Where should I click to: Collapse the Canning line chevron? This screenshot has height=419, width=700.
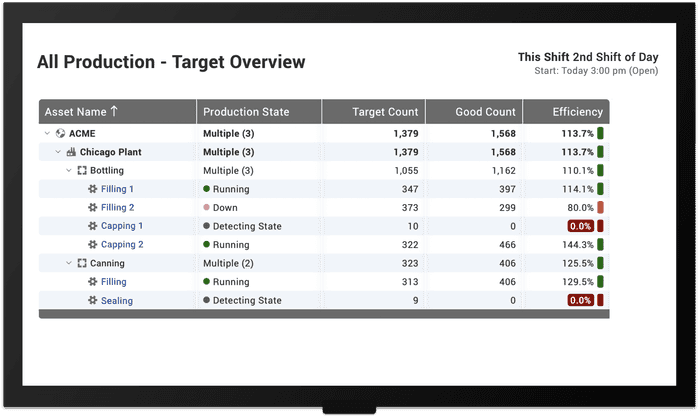click(x=69, y=263)
